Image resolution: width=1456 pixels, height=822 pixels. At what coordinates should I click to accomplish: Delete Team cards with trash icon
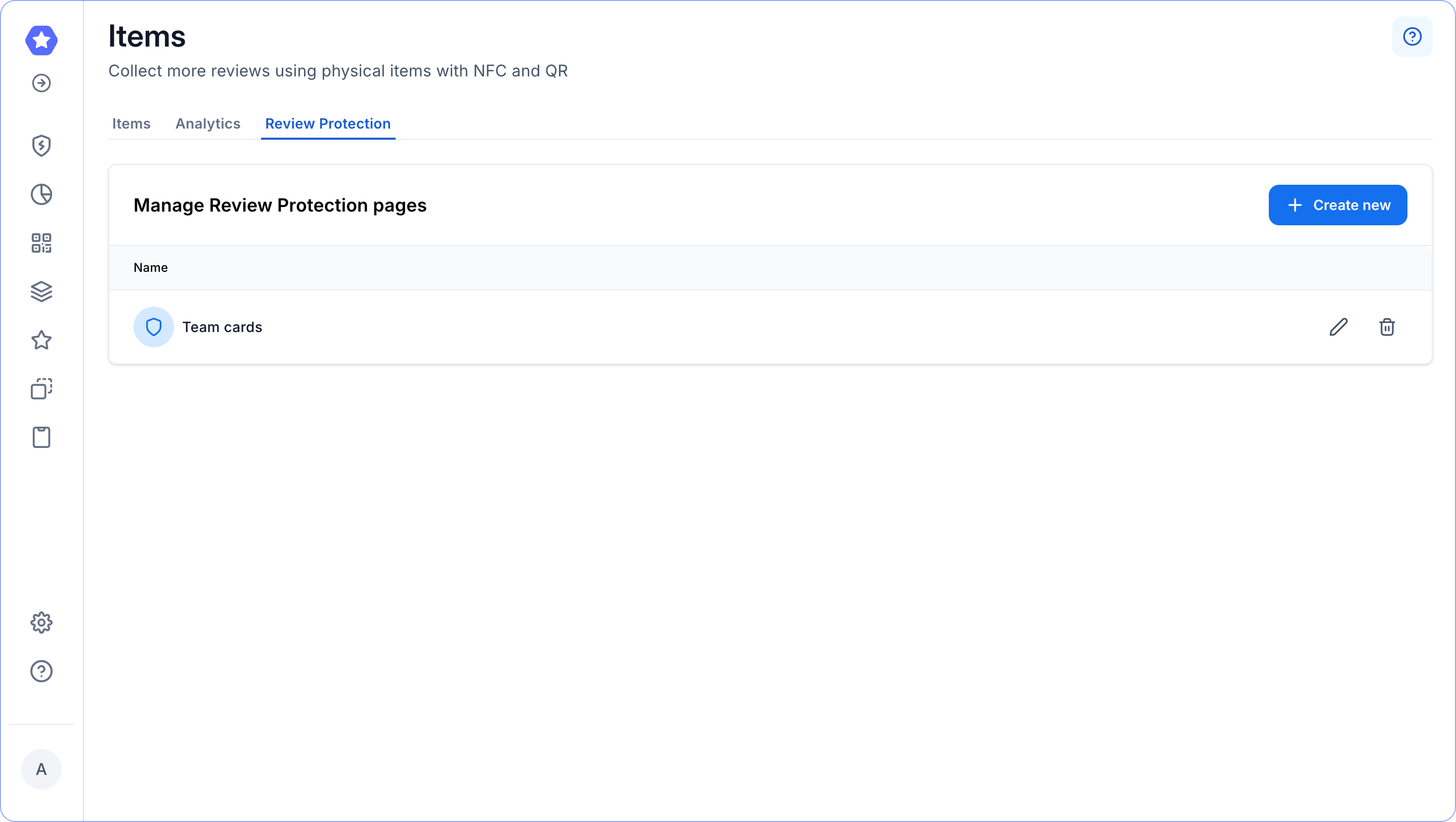coord(1387,327)
